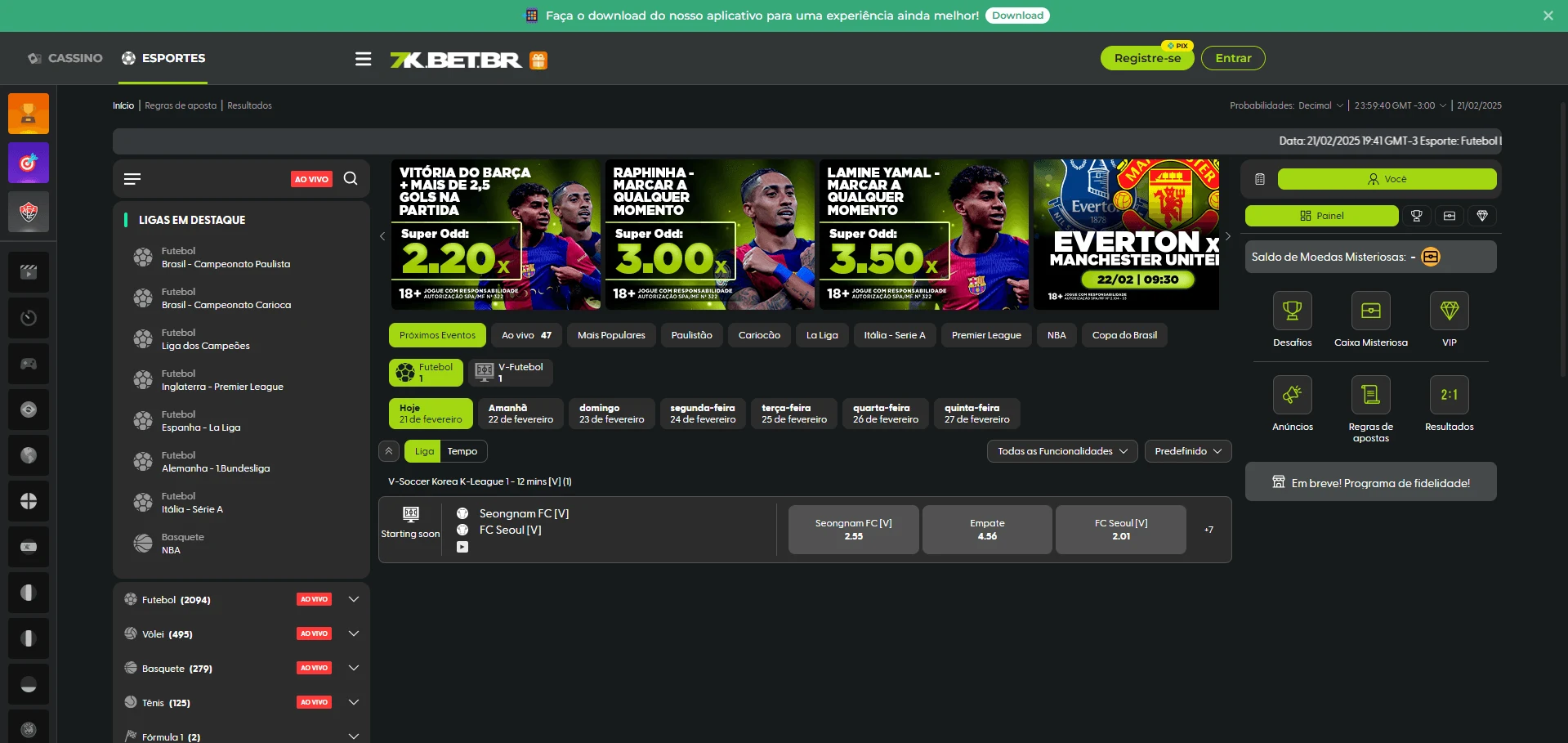This screenshot has height=743, width=1568.
Task: Toggle sorting by Liga
Action: point(424,451)
